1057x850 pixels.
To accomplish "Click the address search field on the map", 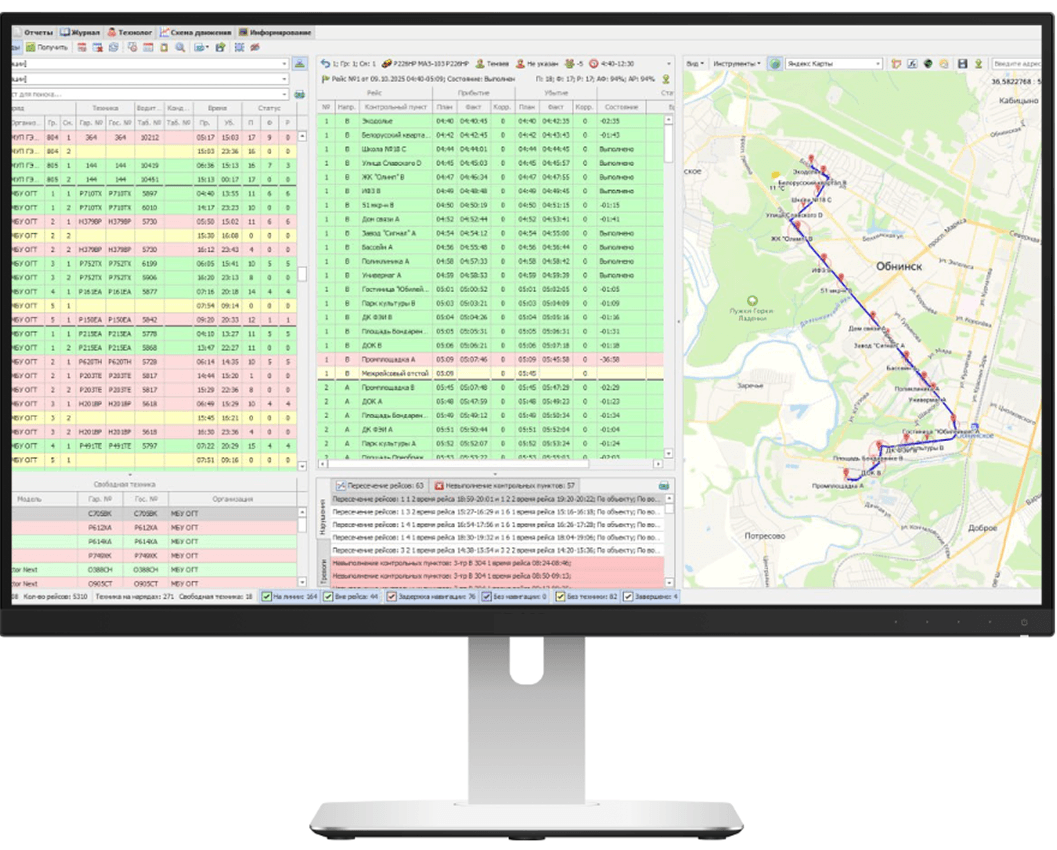I will [x=1020, y=64].
